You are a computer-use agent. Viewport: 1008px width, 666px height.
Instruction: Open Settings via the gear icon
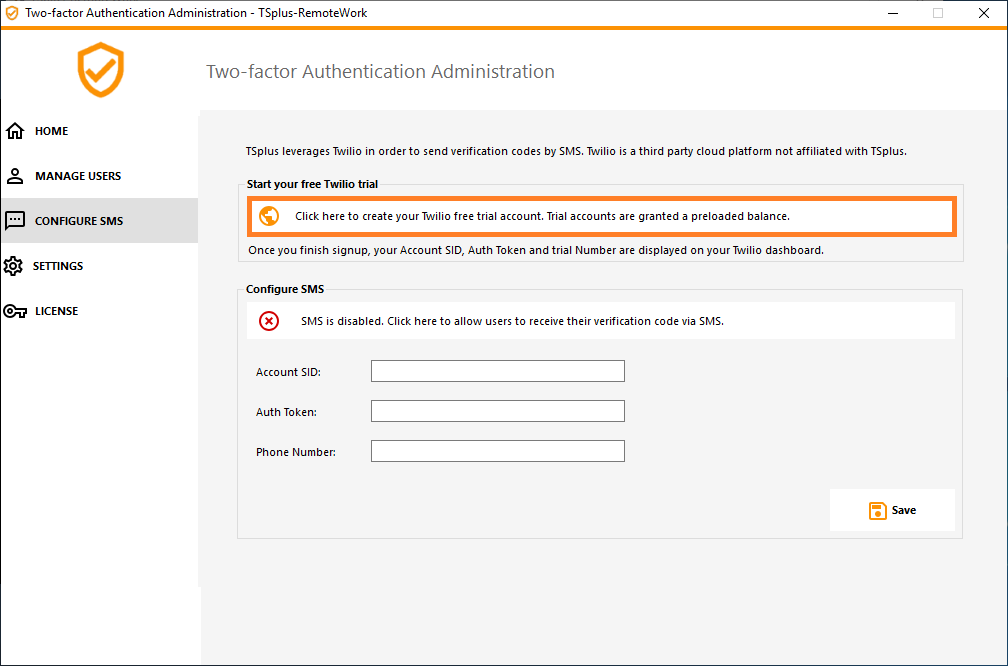(x=14, y=265)
